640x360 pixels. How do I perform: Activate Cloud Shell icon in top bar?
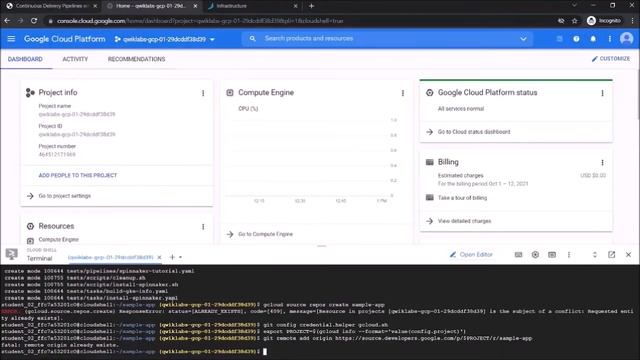559,39
